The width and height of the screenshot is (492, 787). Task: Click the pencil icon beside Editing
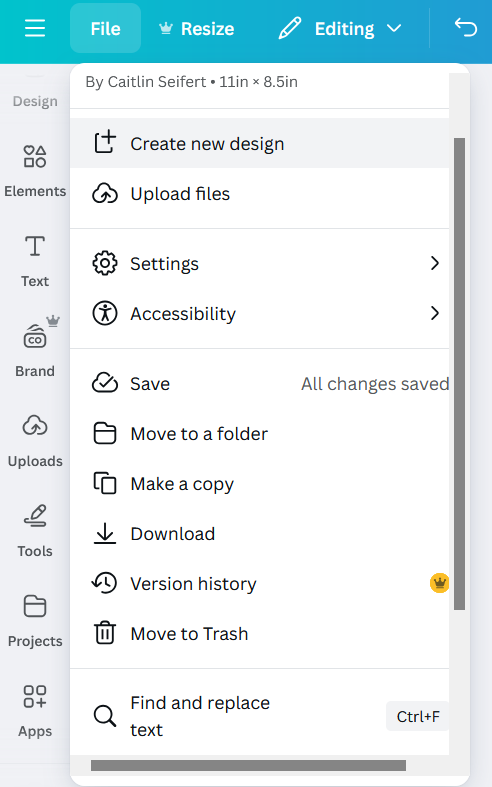[x=290, y=28]
